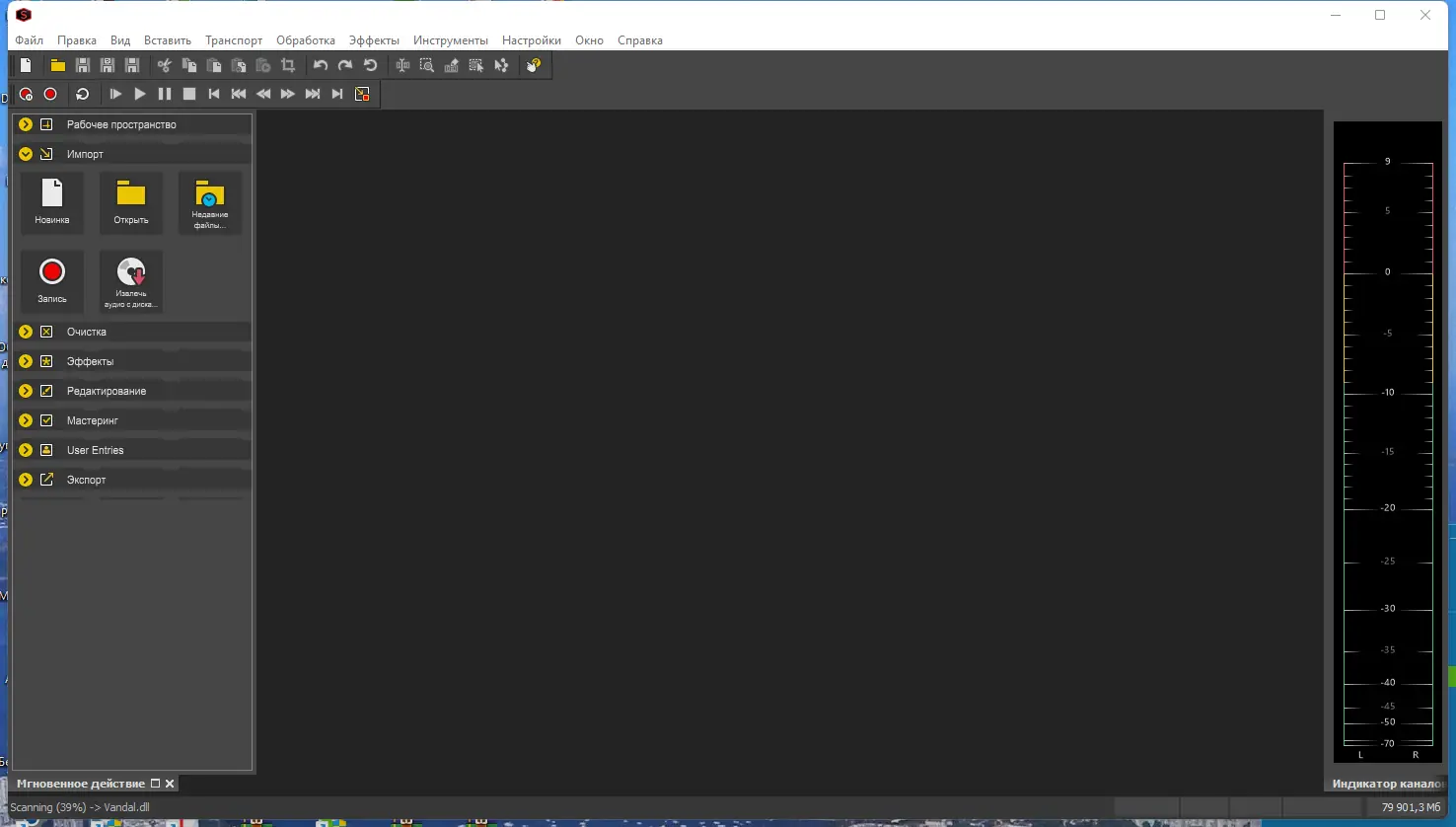This screenshot has width=1456, height=827.
Task: Create a new file from the toolbar
Action: [x=27, y=65]
